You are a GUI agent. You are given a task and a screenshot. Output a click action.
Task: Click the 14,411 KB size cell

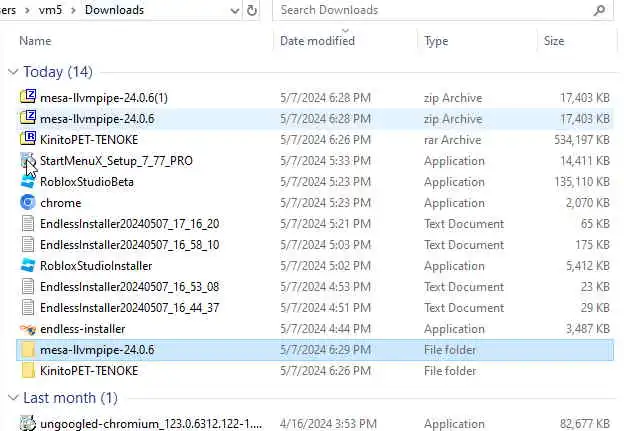click(585, 161)
